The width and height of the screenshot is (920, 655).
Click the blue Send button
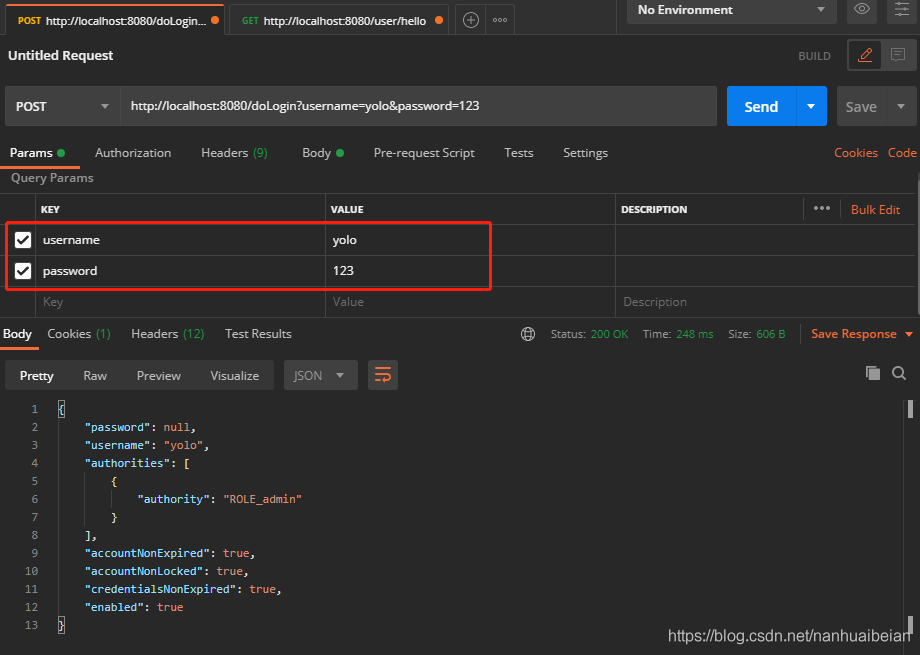pos(761,107)
